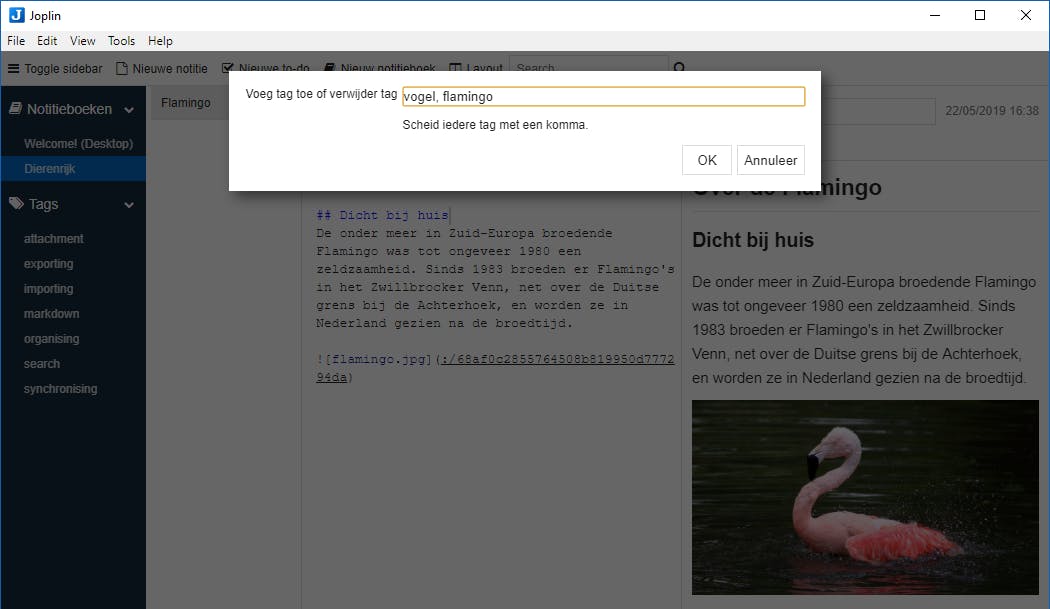The height and width of the screenshot is (609, 1050).
Task: Open the File menu
Action: click(16, 41)
